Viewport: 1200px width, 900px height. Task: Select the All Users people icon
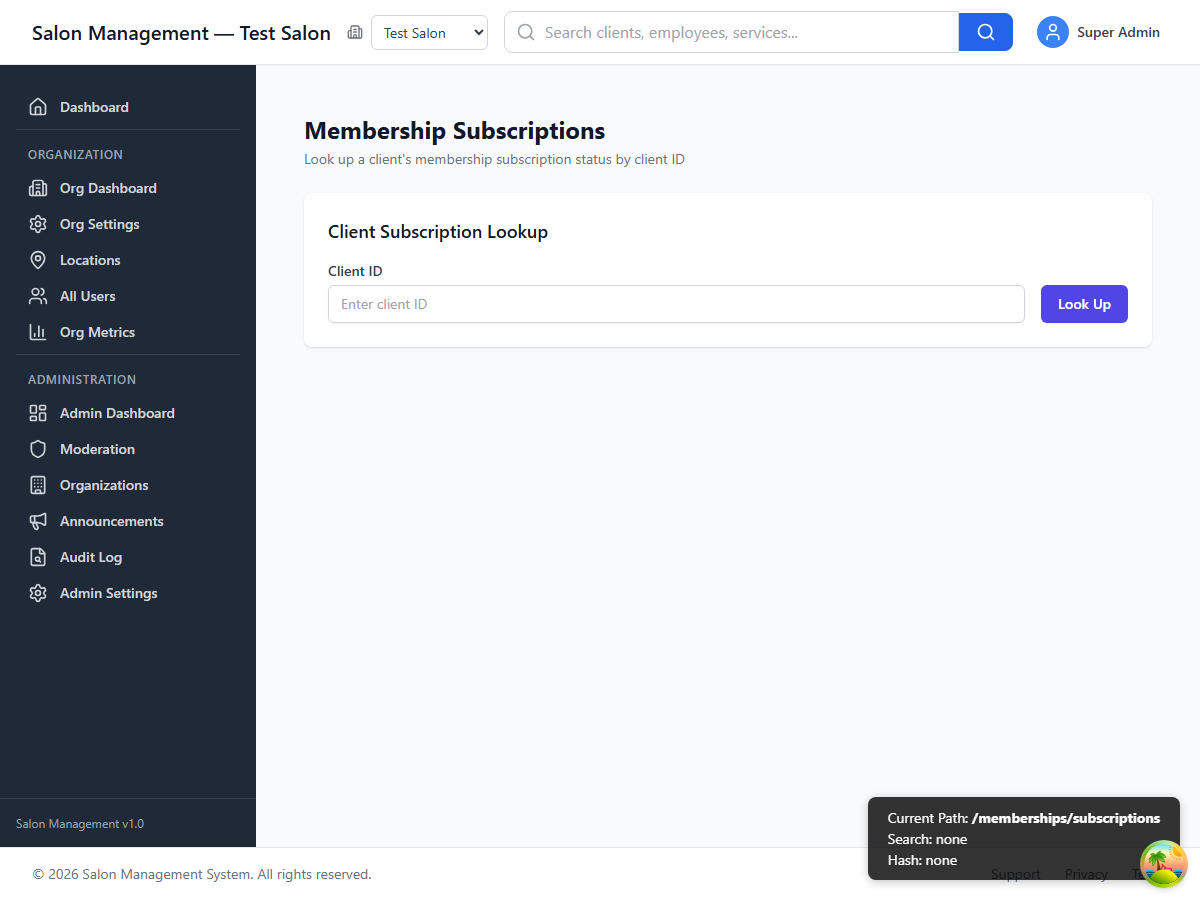click(38, 296)
